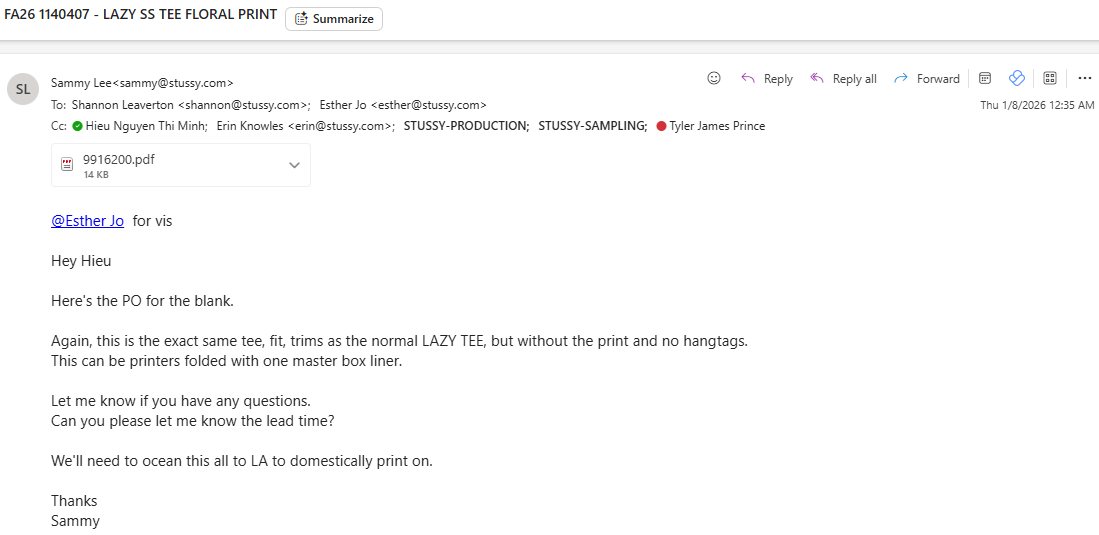Viewport: 1099px width, 535px height.
Task: Click STUSSY-PRODUCTION group in Cc line
Action: coord(466,126)
